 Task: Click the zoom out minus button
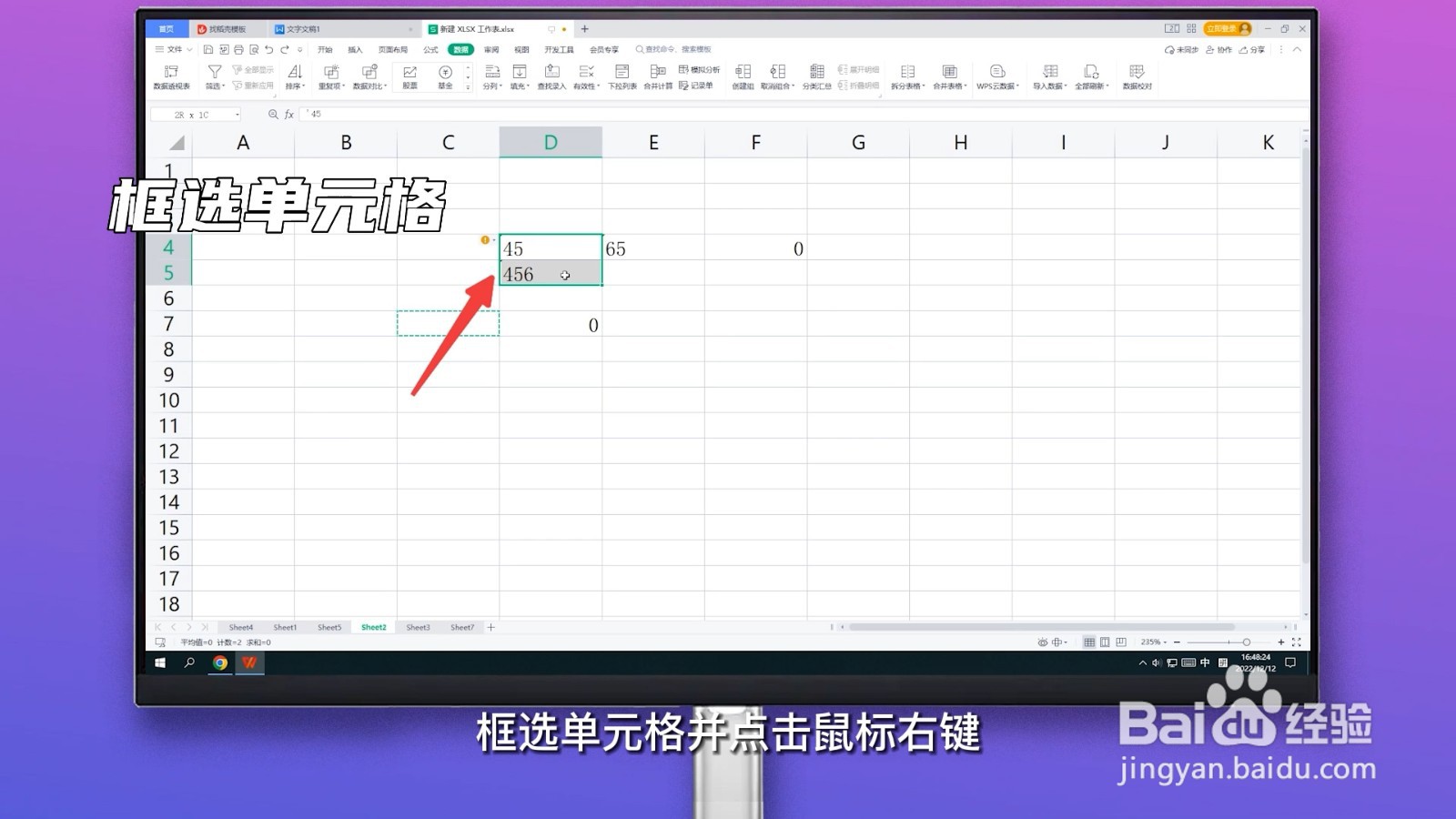click(1177, 642)
